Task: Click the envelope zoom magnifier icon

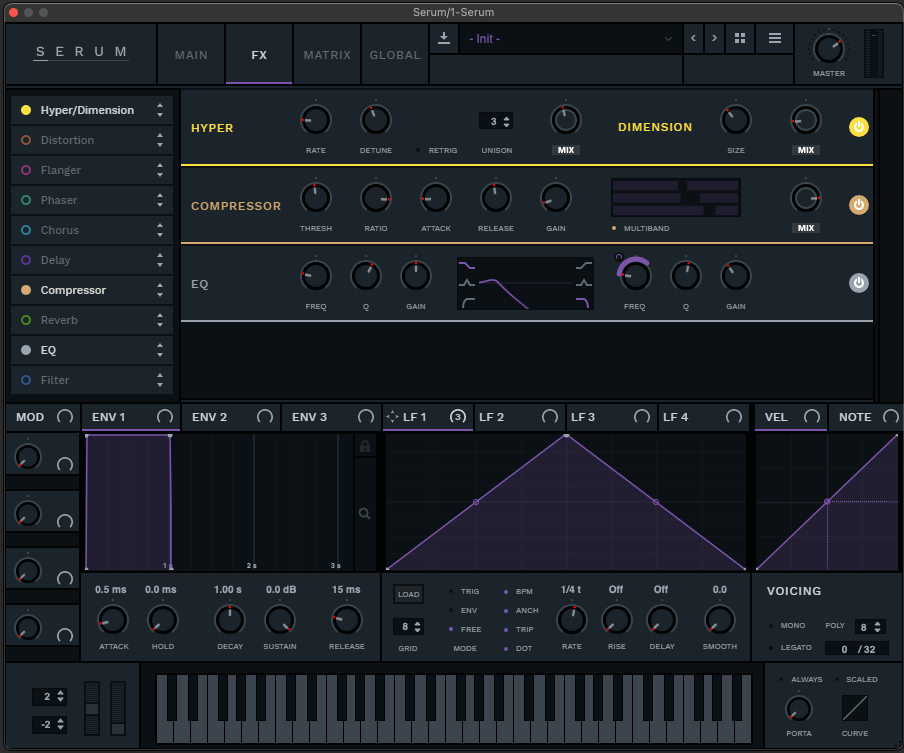Action: tap(364, 513)
